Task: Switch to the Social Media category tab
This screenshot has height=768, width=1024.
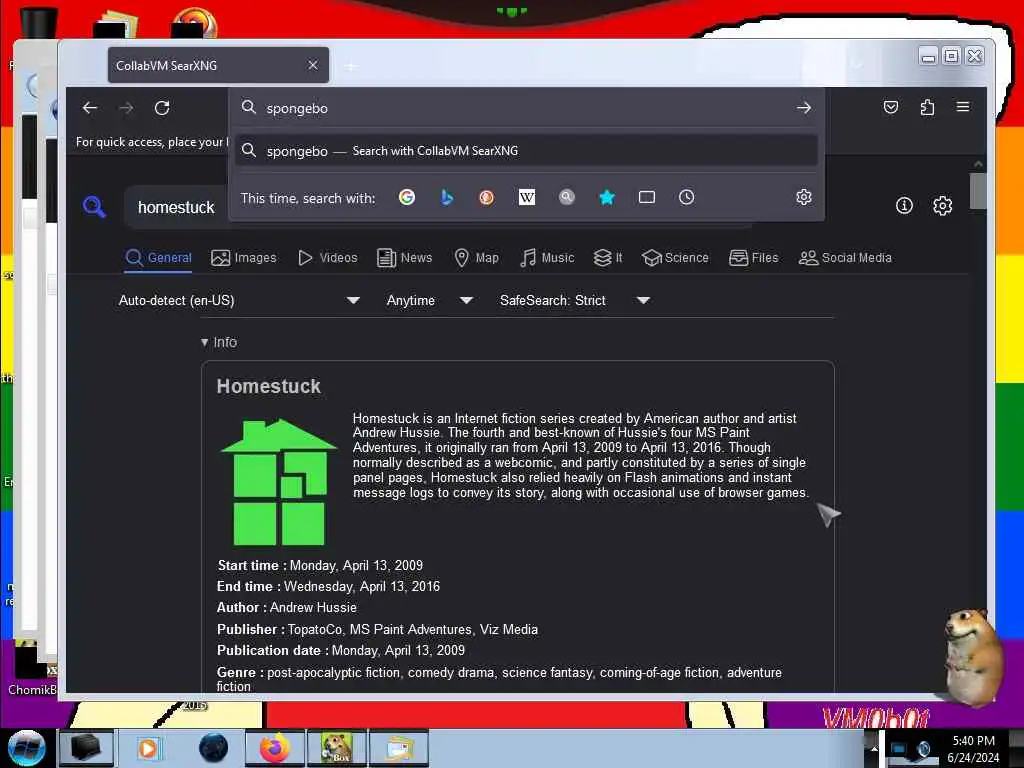Action: coord(845,258)
